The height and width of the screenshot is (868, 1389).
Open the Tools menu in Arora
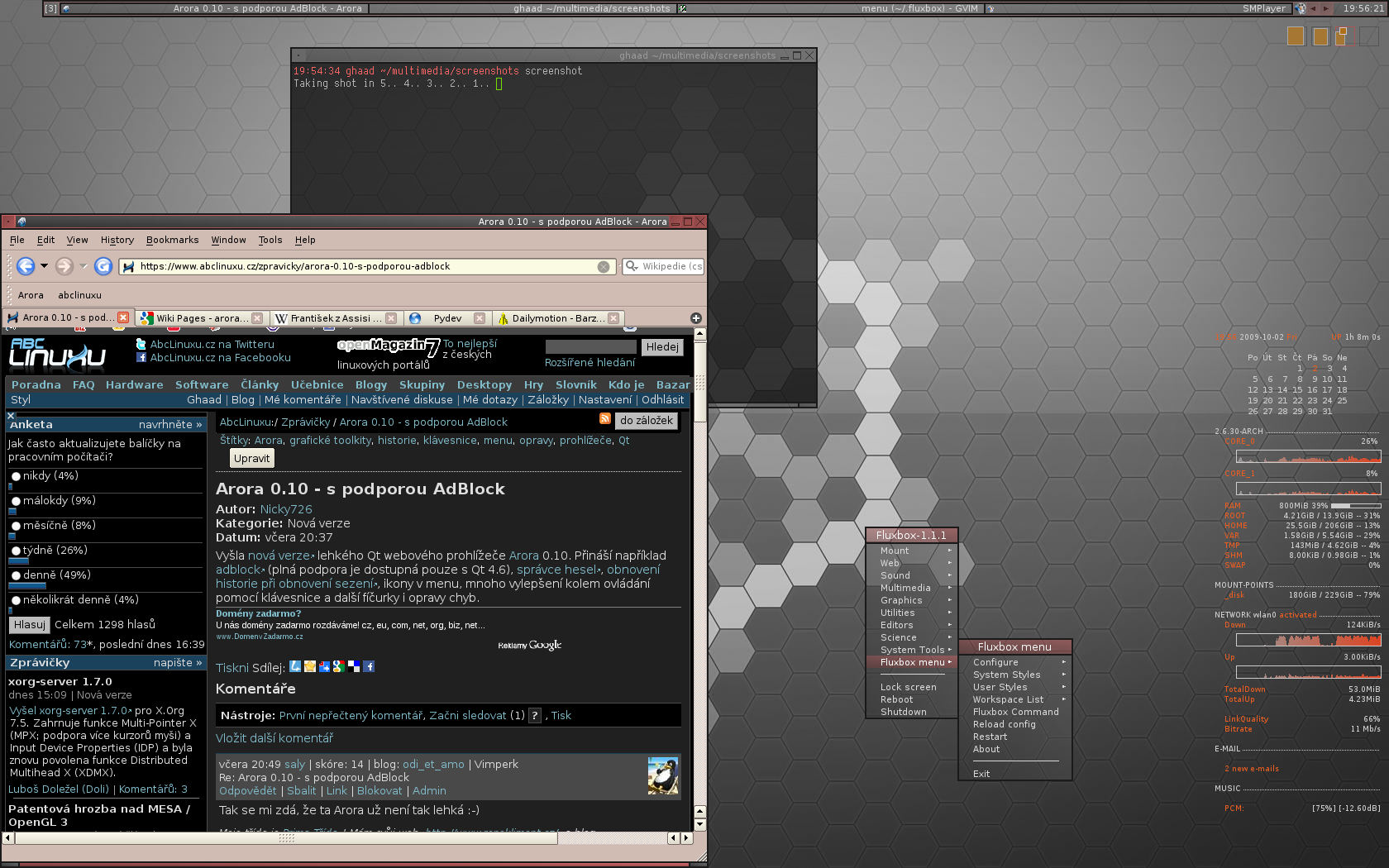(x=270, y=240)
